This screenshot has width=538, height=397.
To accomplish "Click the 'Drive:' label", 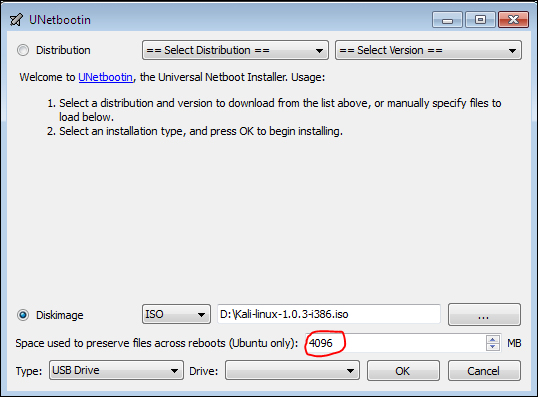I will tap(204, 371).
